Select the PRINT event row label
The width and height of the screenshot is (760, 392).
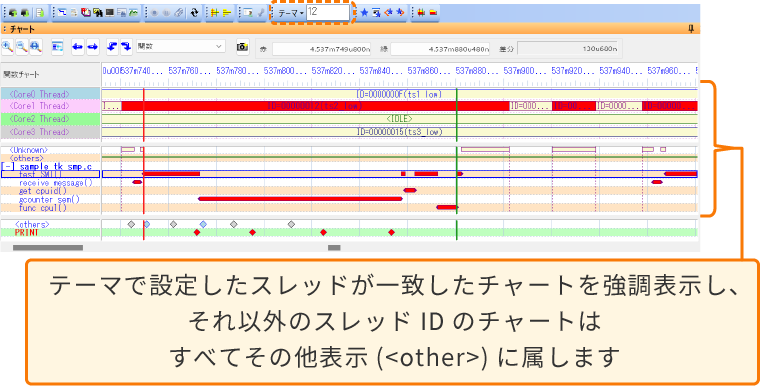click(x=51, y=233)
